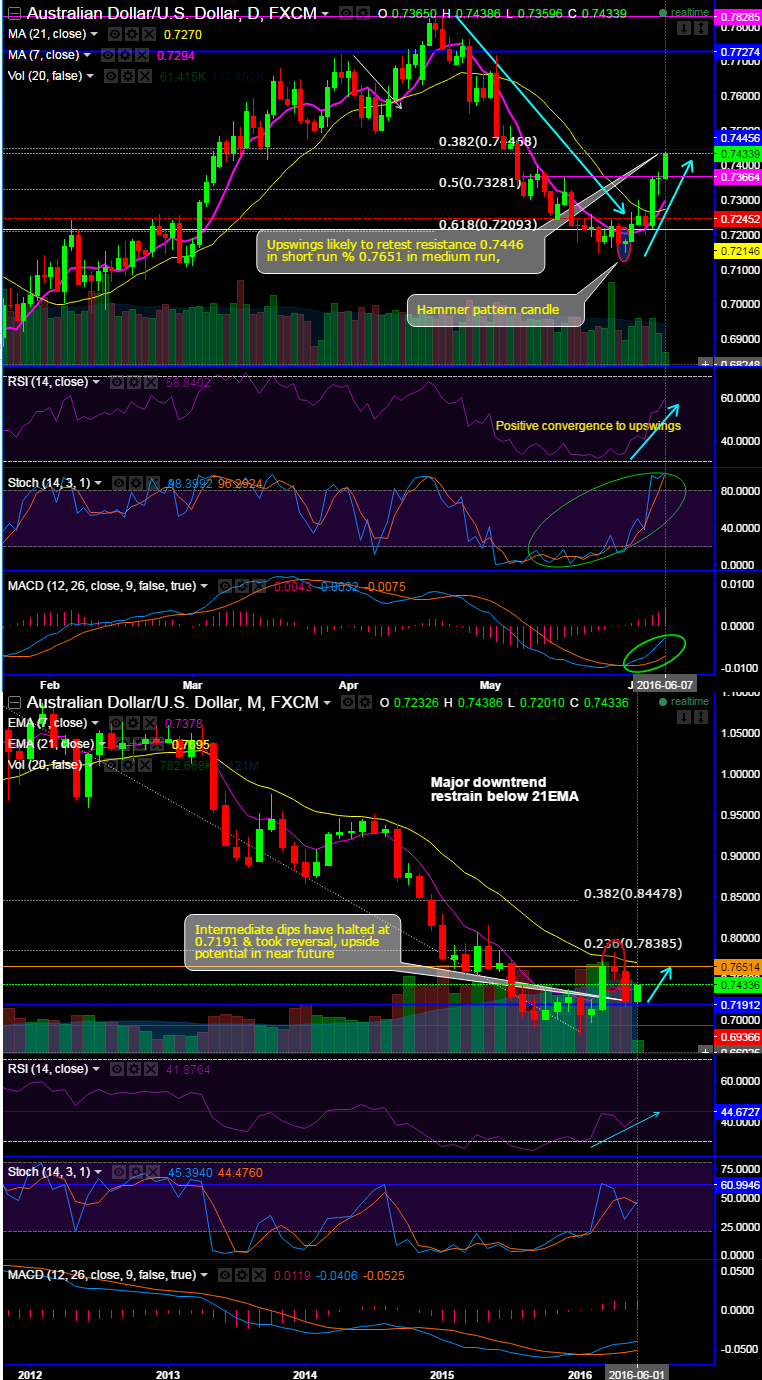Delete the Stoch (14, 3, 1) indicator in daily chart

pyautogui.click(x=154, y=483)
